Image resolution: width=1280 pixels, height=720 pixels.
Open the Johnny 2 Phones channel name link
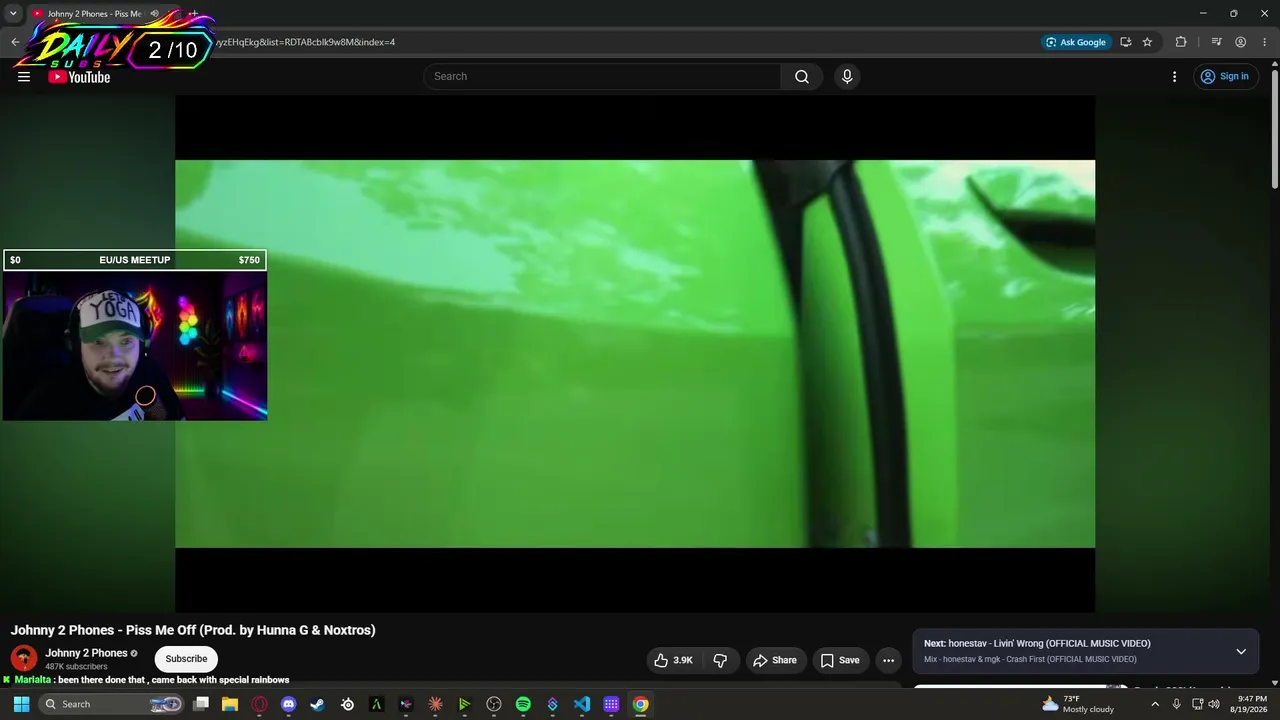(86, 653)
